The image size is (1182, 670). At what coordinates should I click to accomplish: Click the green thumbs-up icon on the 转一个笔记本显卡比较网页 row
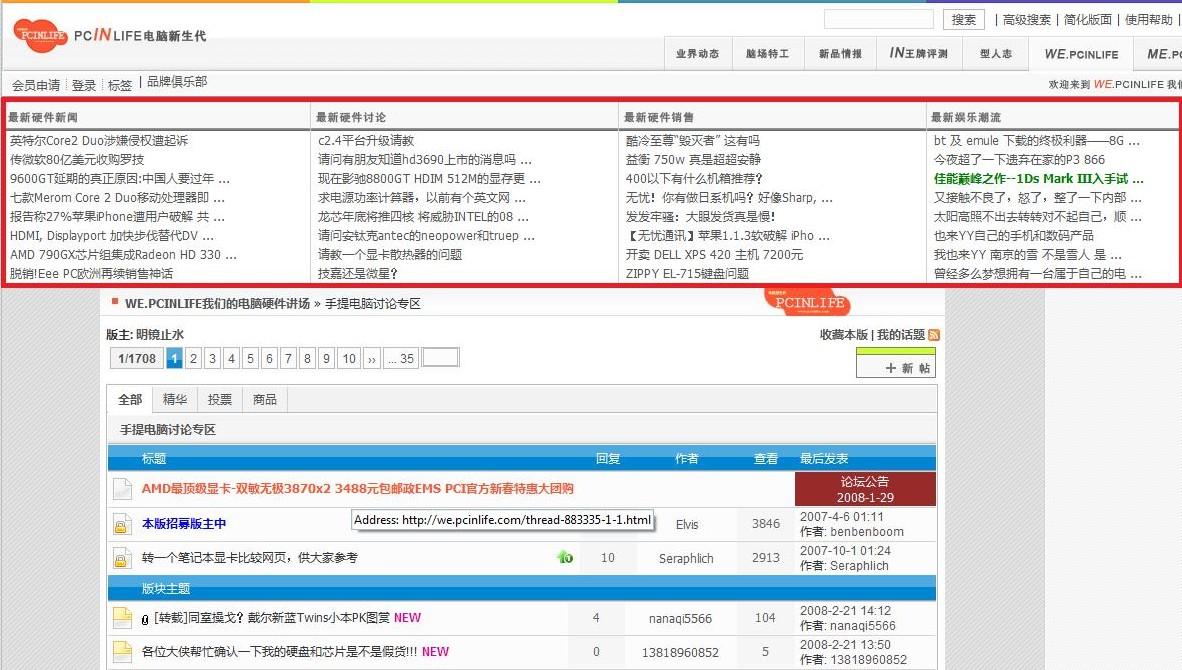tap(565, 557)
